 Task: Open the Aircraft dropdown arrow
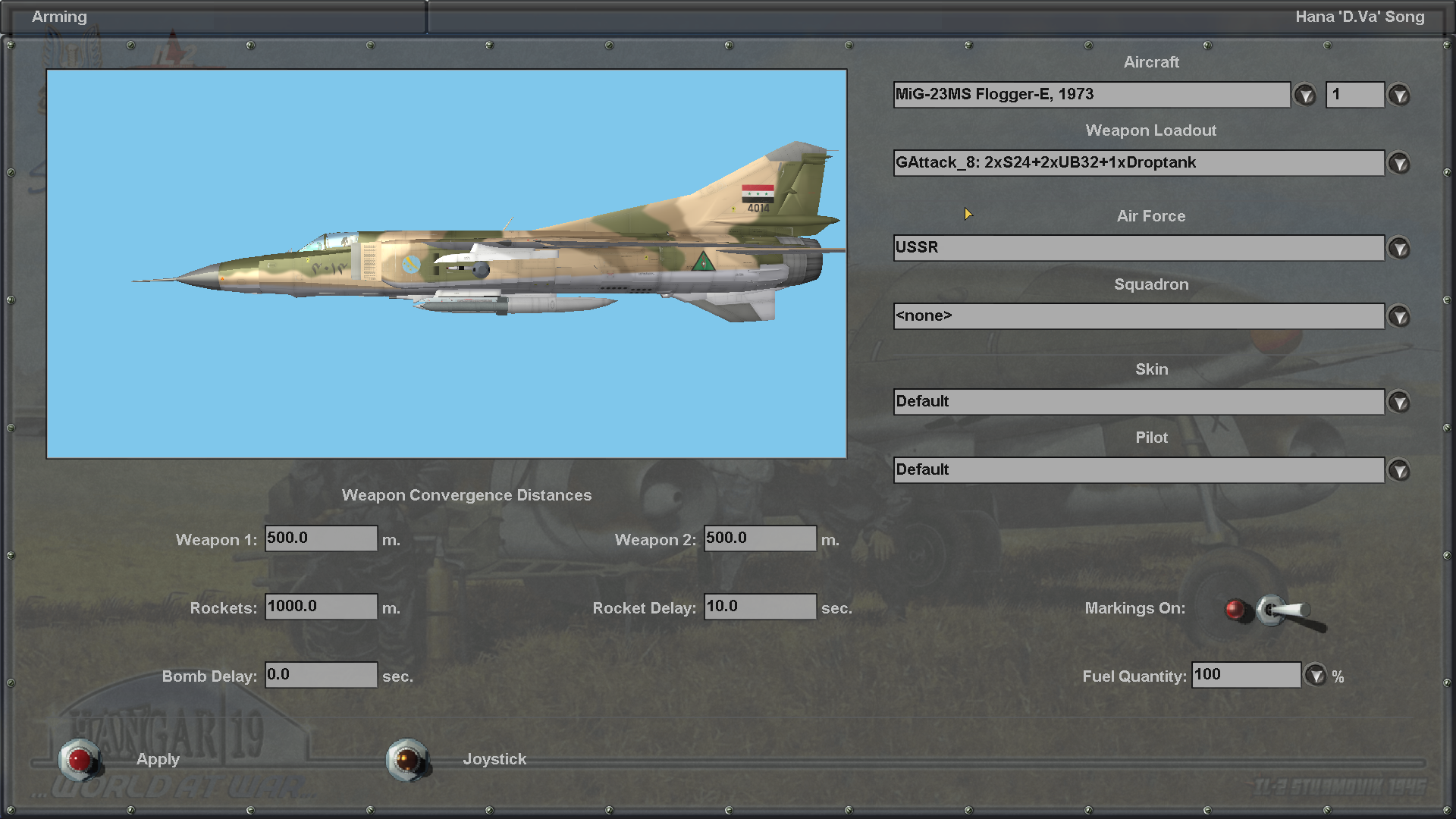(x=1305, y=95)
